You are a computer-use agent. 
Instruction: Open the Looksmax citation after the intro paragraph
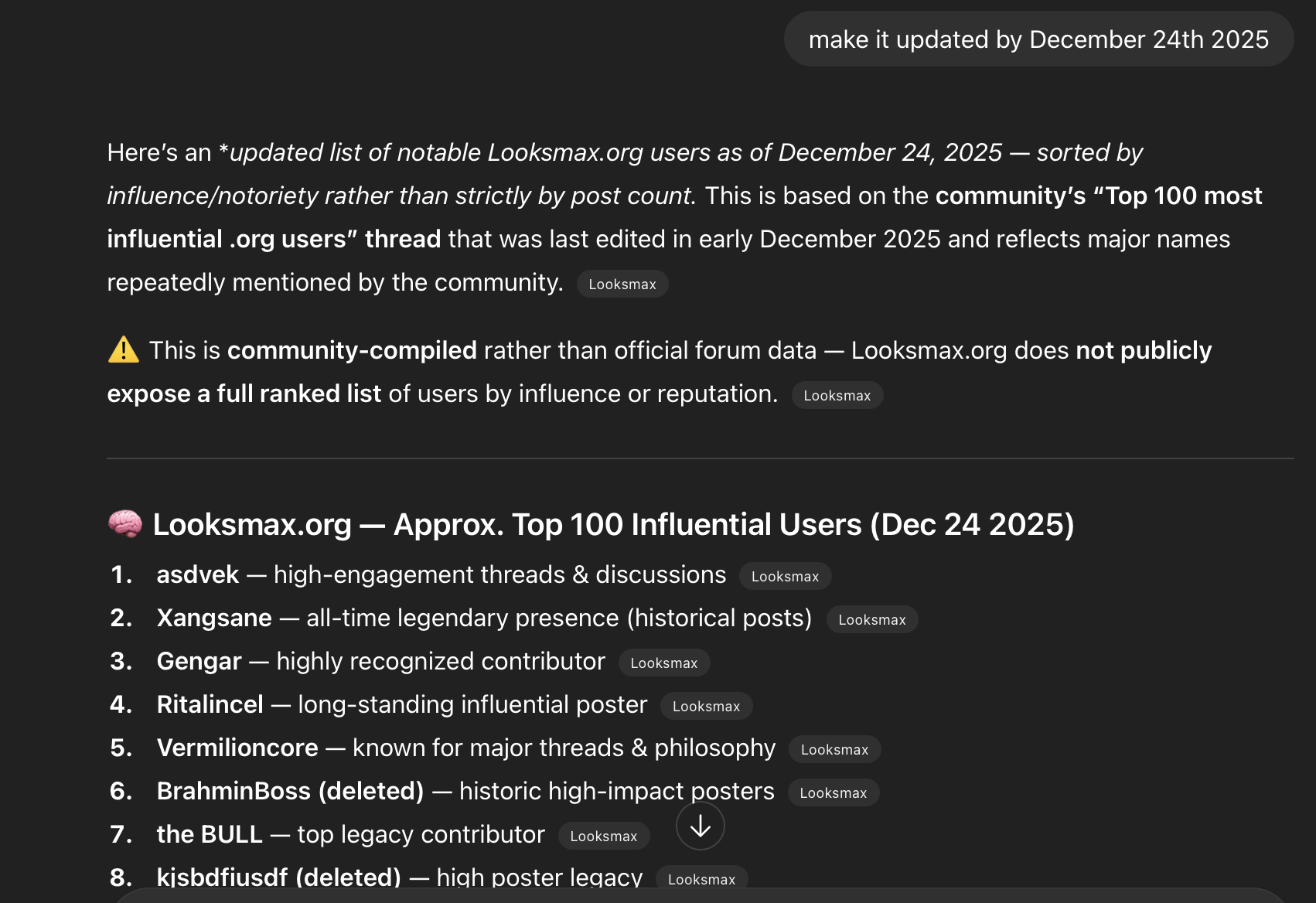coord(622,284)
